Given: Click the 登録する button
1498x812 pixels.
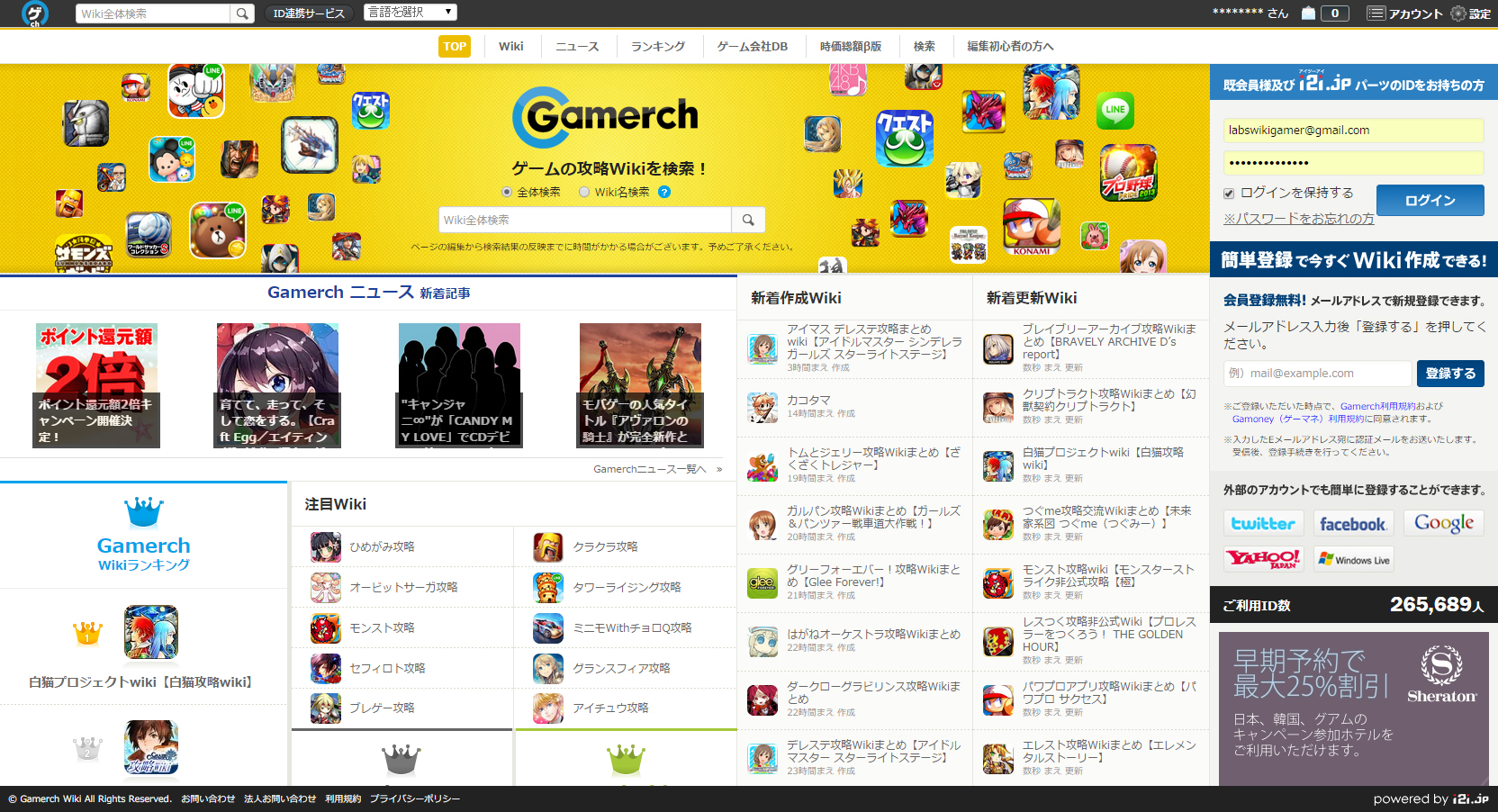Looking at the screenshot, I should pyautogui.click(x=1450, y=373).
